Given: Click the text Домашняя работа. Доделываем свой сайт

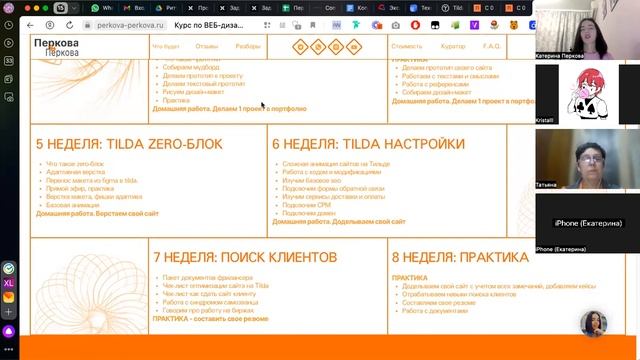Looking at the screenshot, I should 339,222.
